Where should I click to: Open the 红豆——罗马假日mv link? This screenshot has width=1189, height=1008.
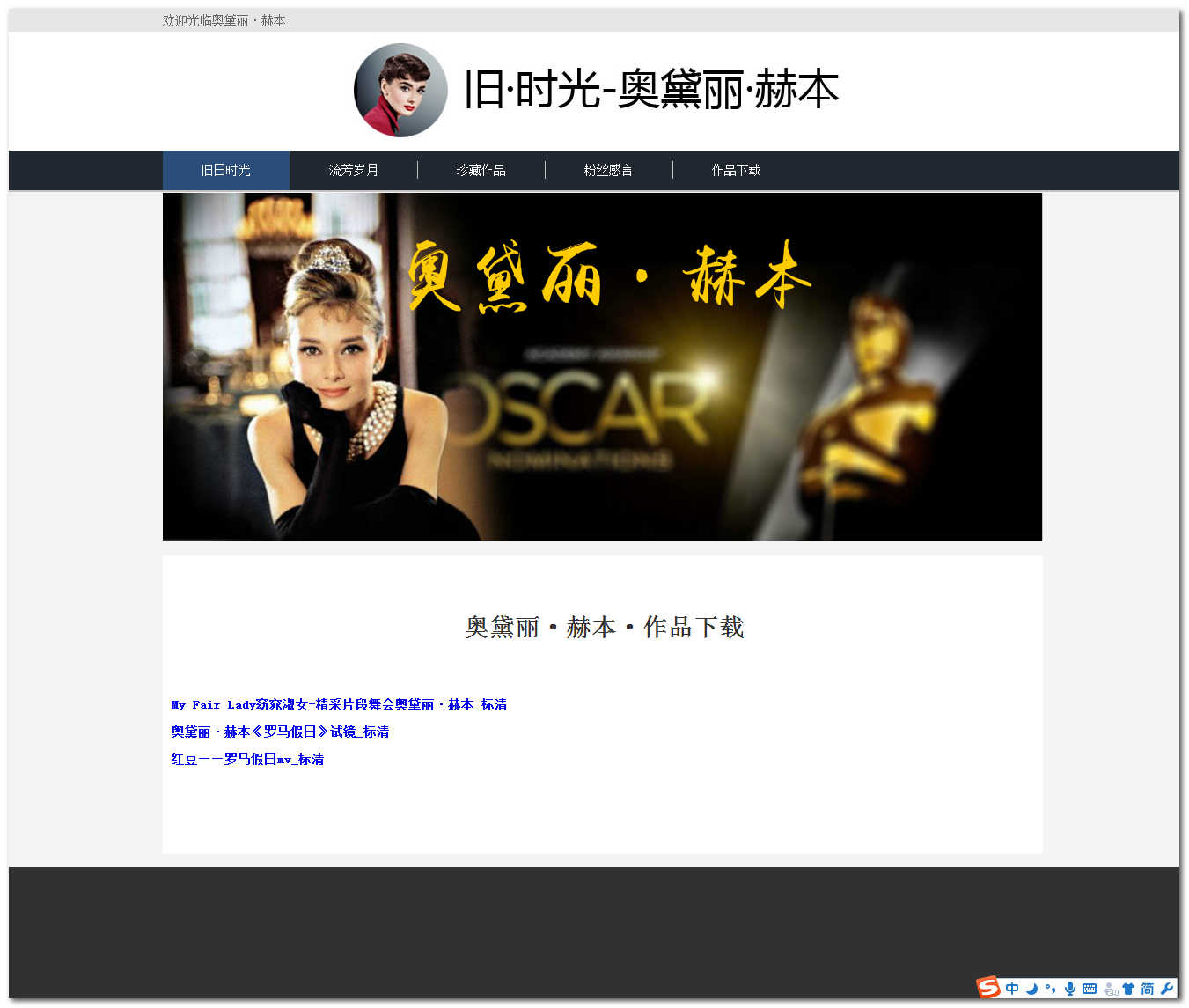pos(247,759)
